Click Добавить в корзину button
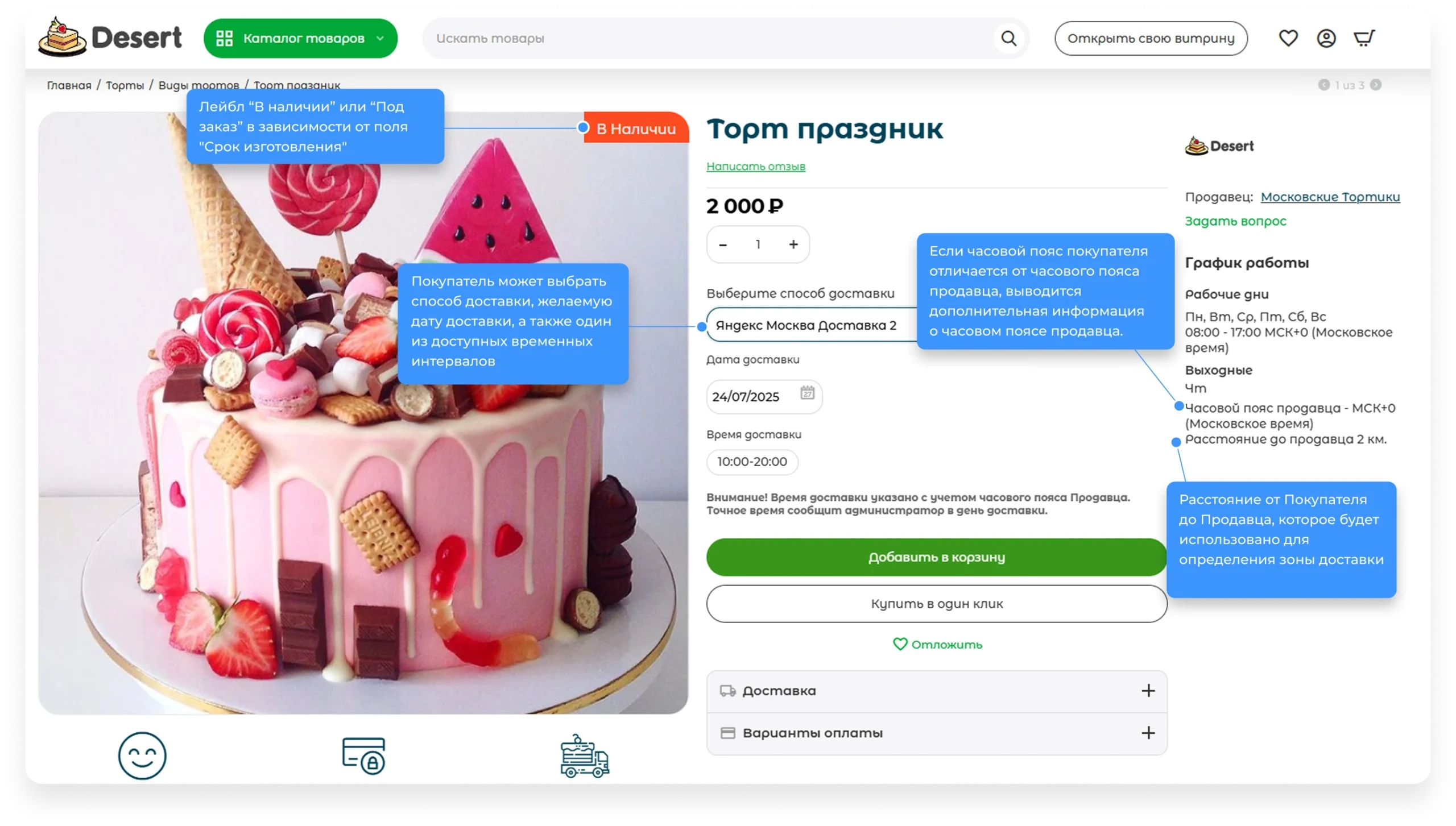This screenshot has width=1456, height=826. coord(936,557)
